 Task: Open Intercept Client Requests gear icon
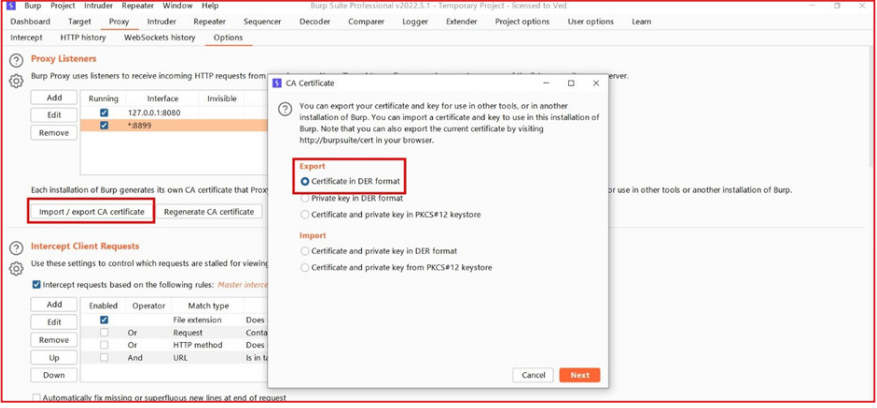pyautogui.click(x=16, y=269)
